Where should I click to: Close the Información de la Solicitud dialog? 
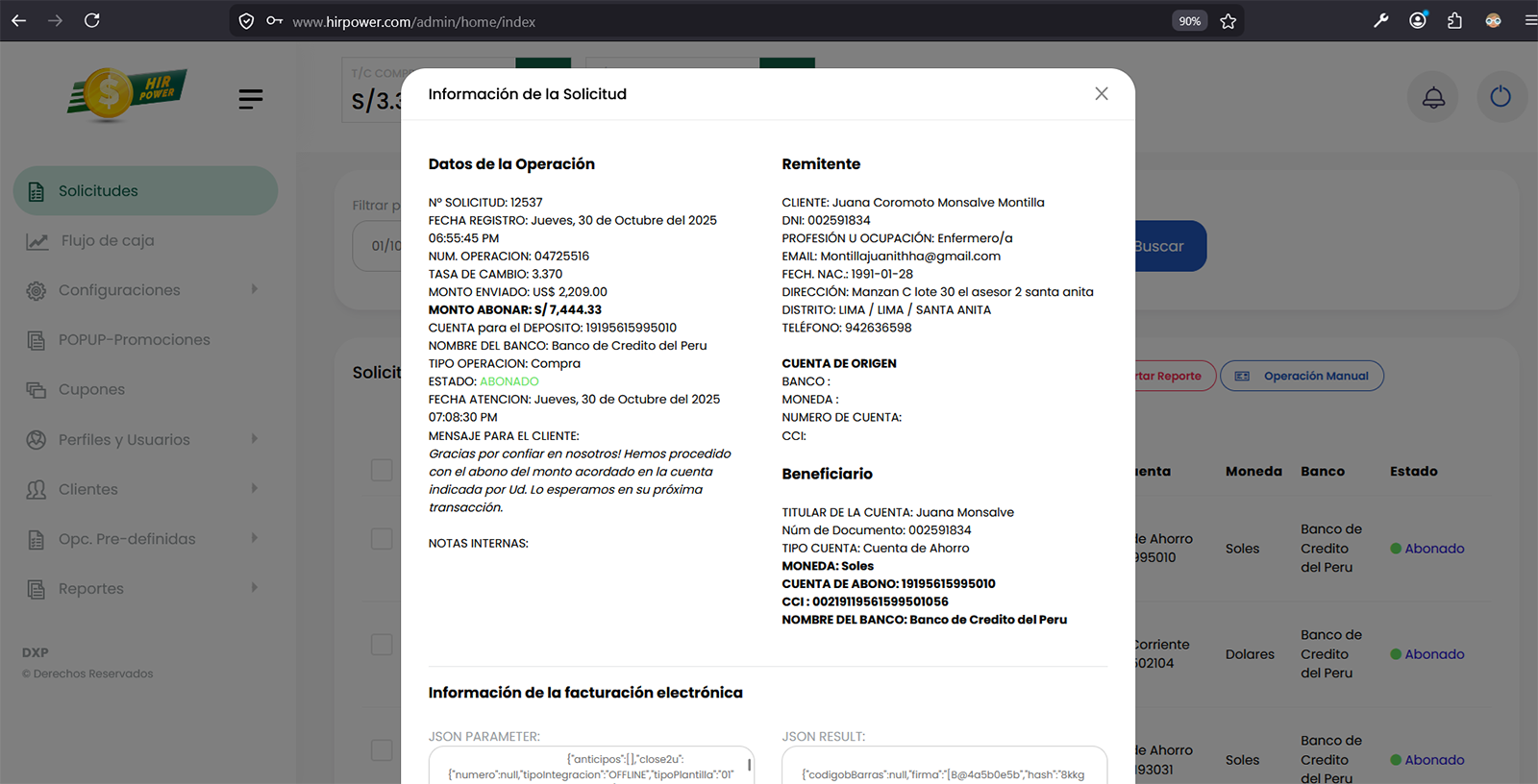click(1102, 93)
